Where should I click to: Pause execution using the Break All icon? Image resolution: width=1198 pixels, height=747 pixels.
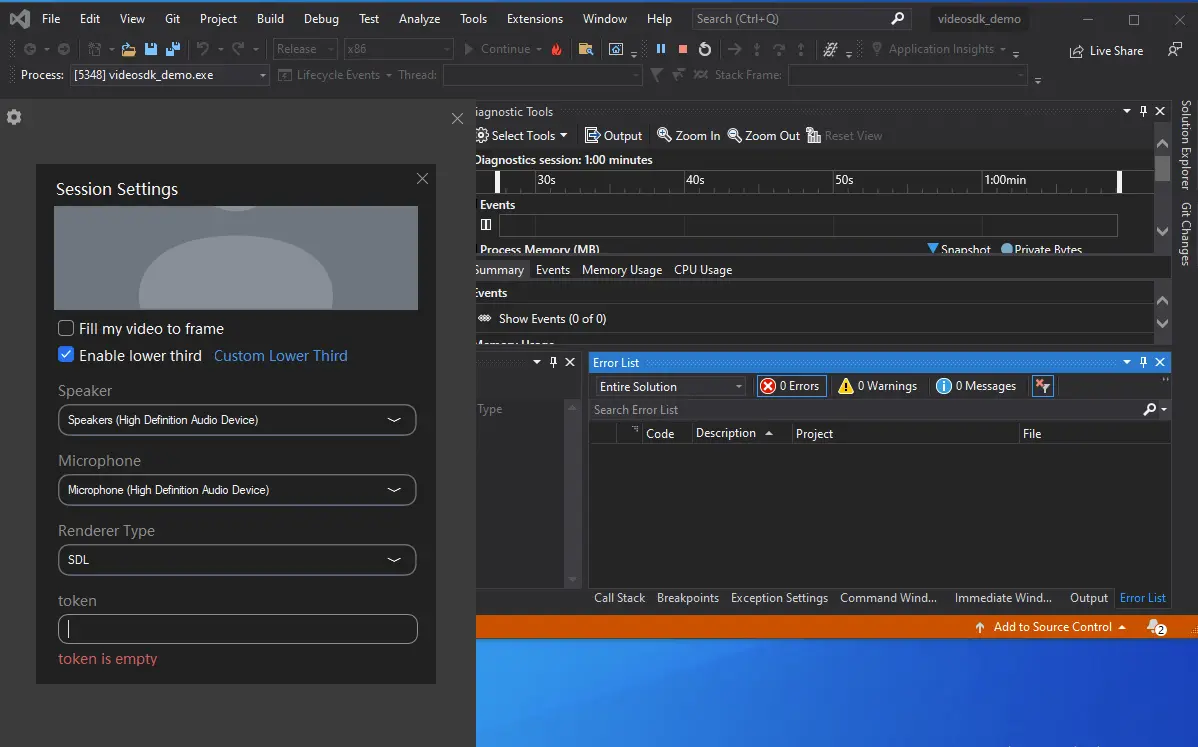point(661,48)
